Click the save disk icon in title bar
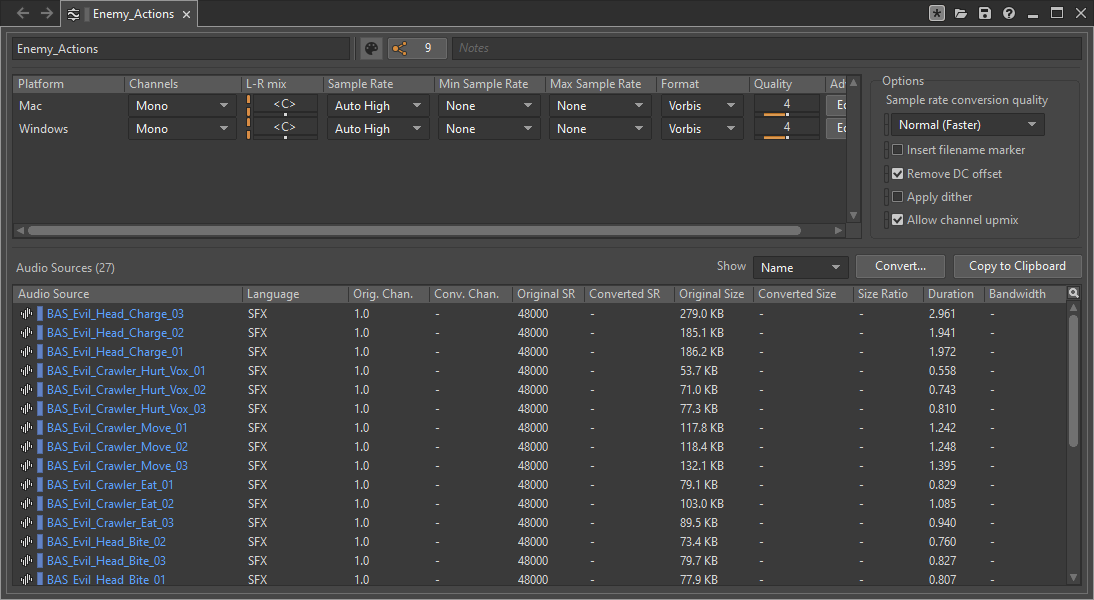 (x=985, y=14)
